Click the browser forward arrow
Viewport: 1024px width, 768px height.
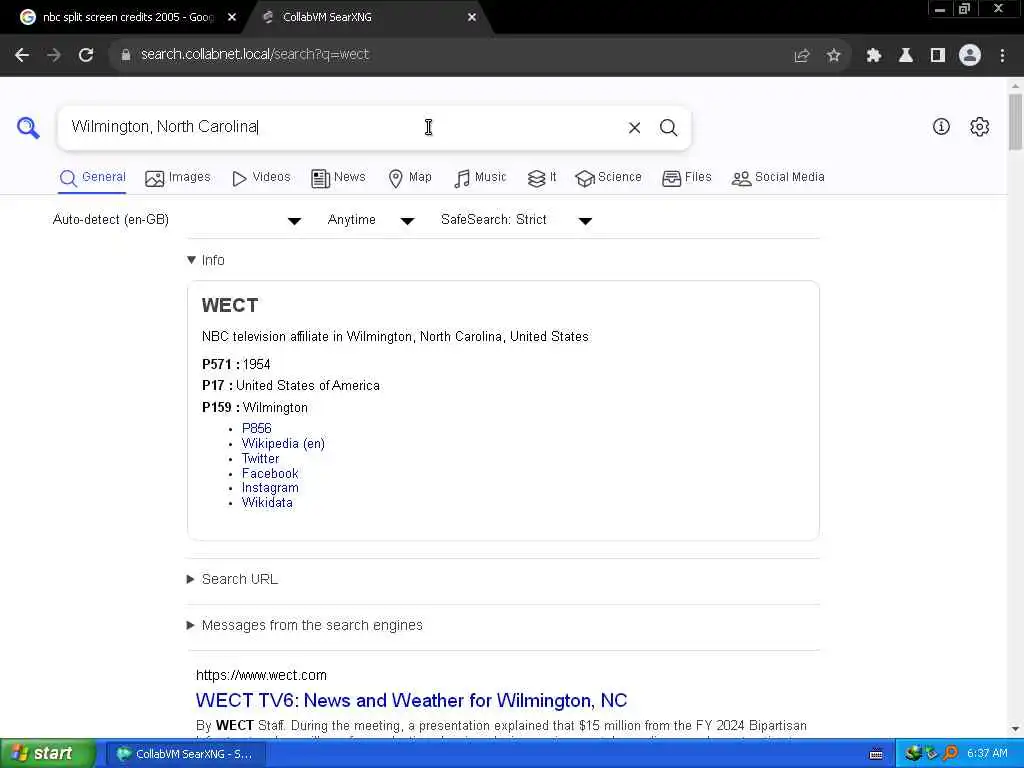tap(54, 55)
